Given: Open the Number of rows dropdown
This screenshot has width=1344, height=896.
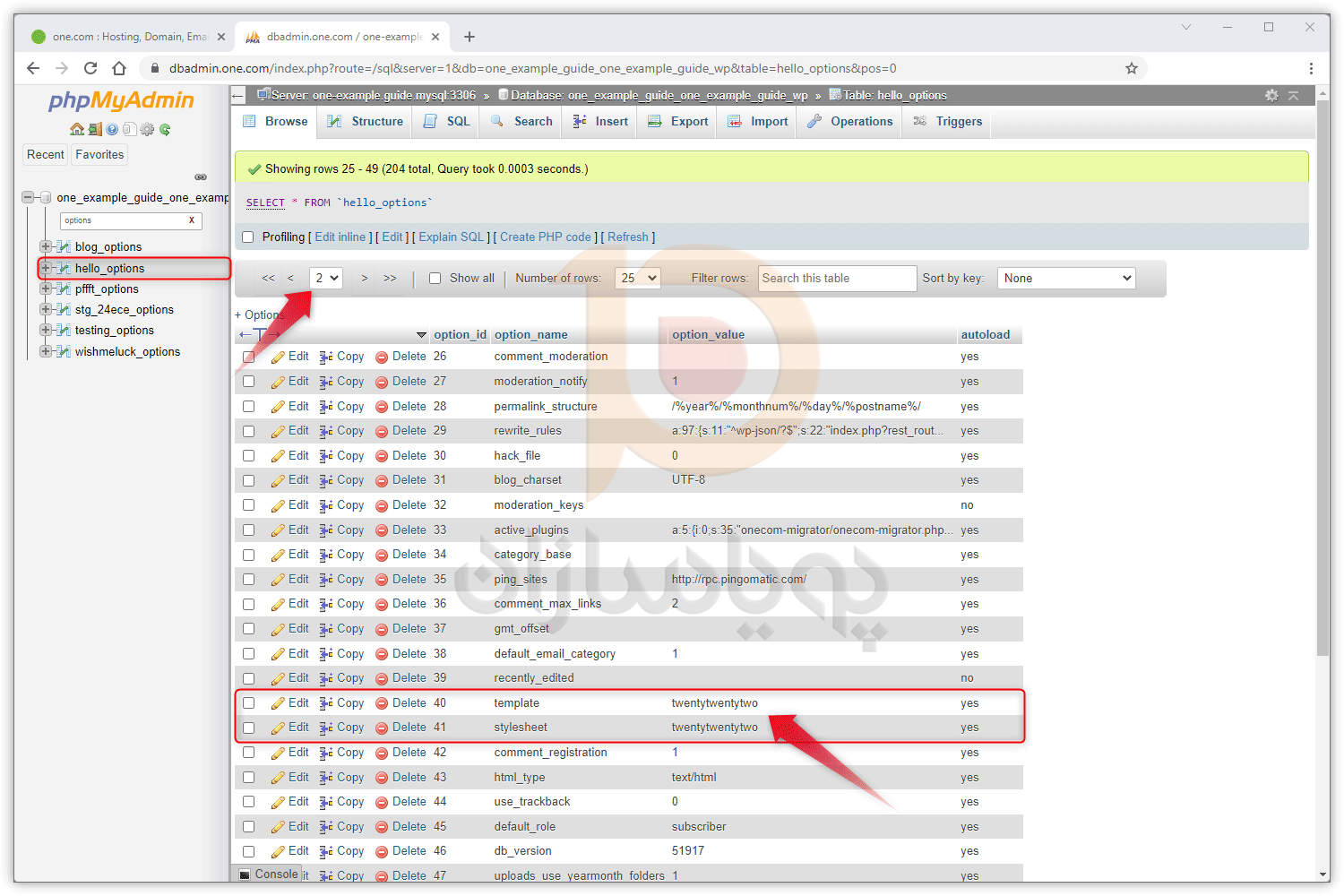Looking at the screenshot, I should (x=638, y=279).
